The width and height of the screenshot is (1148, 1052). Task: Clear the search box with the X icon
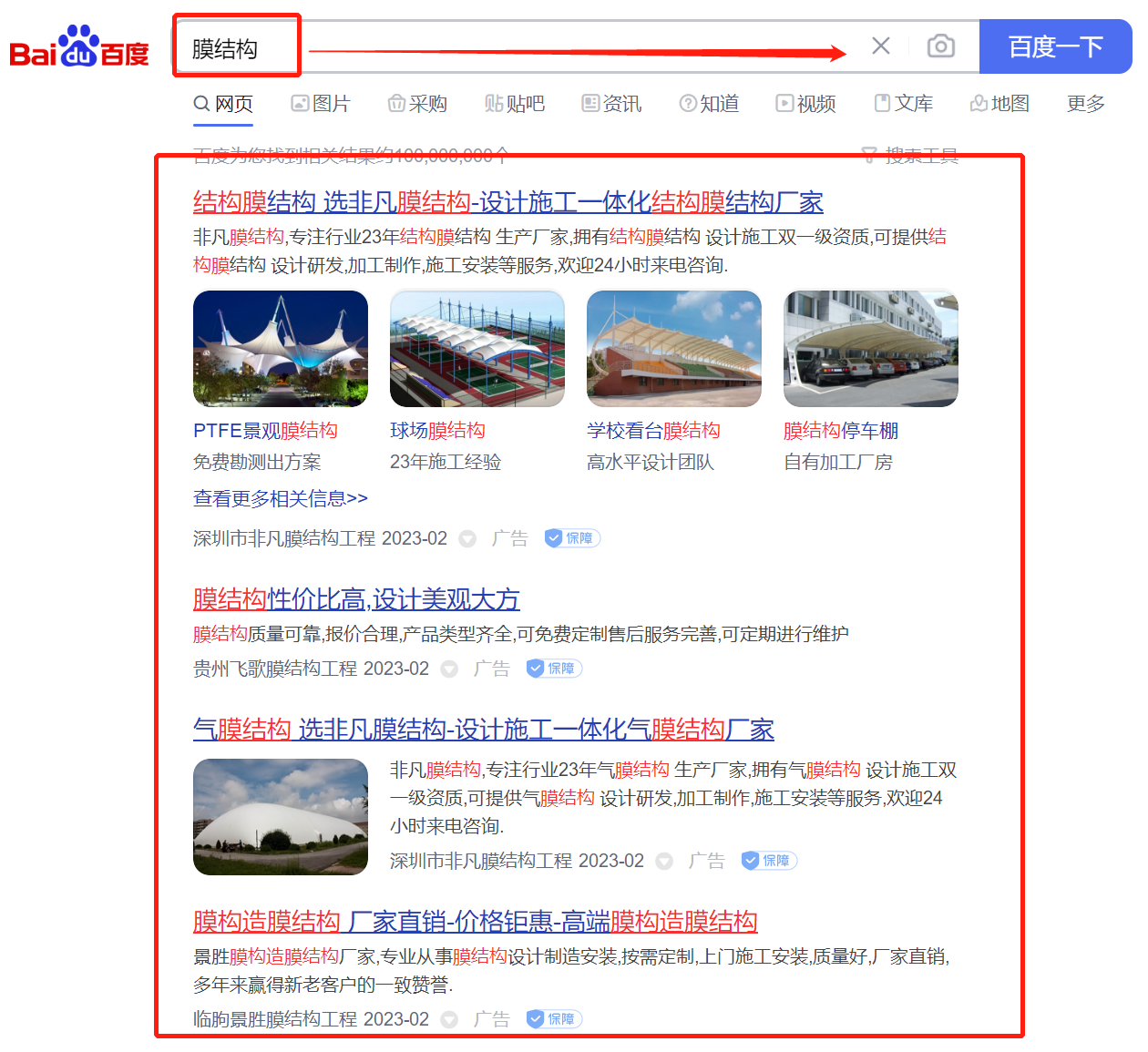[x=880, y=46]
